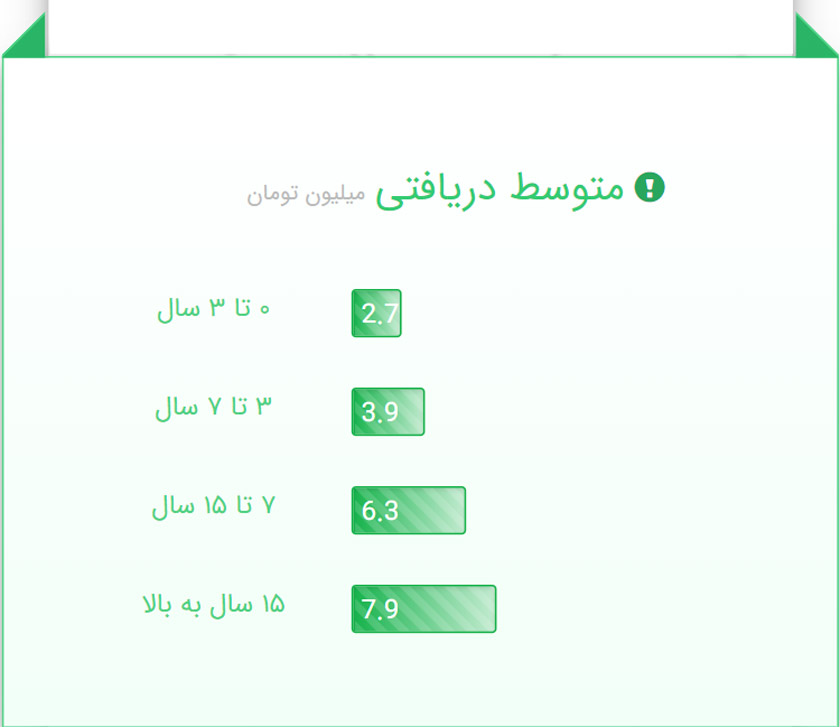Click the number 6.3 in the third bar
Viewport: 840px width, 727px height.
[380, 511]
